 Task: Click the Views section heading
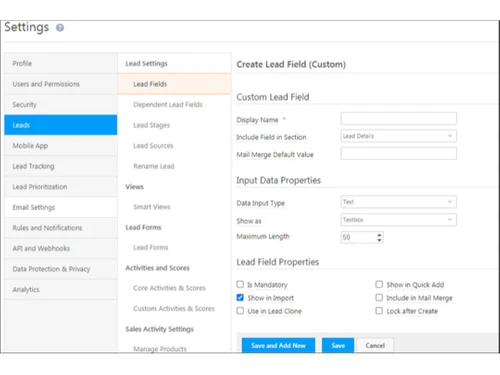pos(134,187)
